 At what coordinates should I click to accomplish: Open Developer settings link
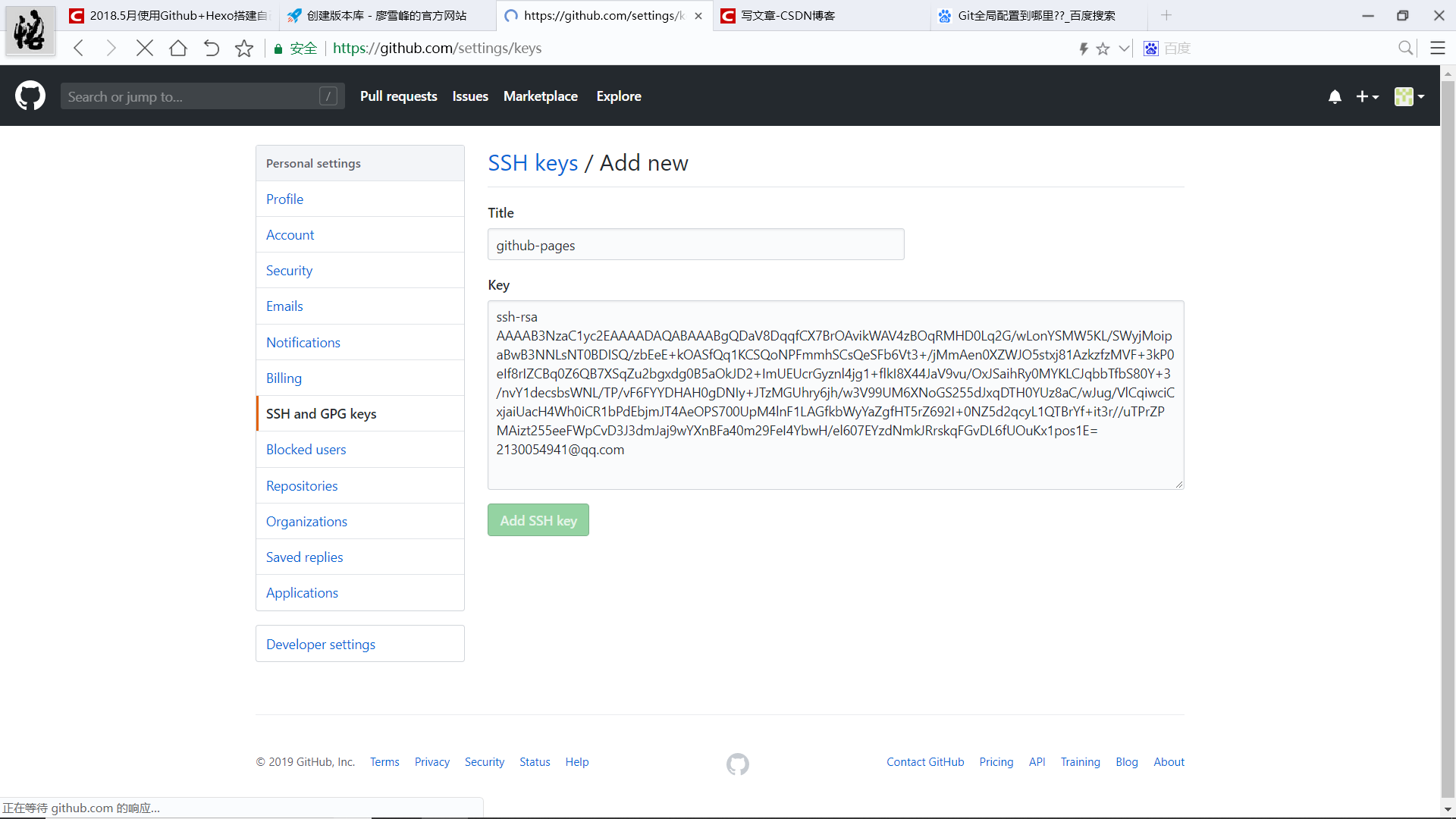[320, 644]
